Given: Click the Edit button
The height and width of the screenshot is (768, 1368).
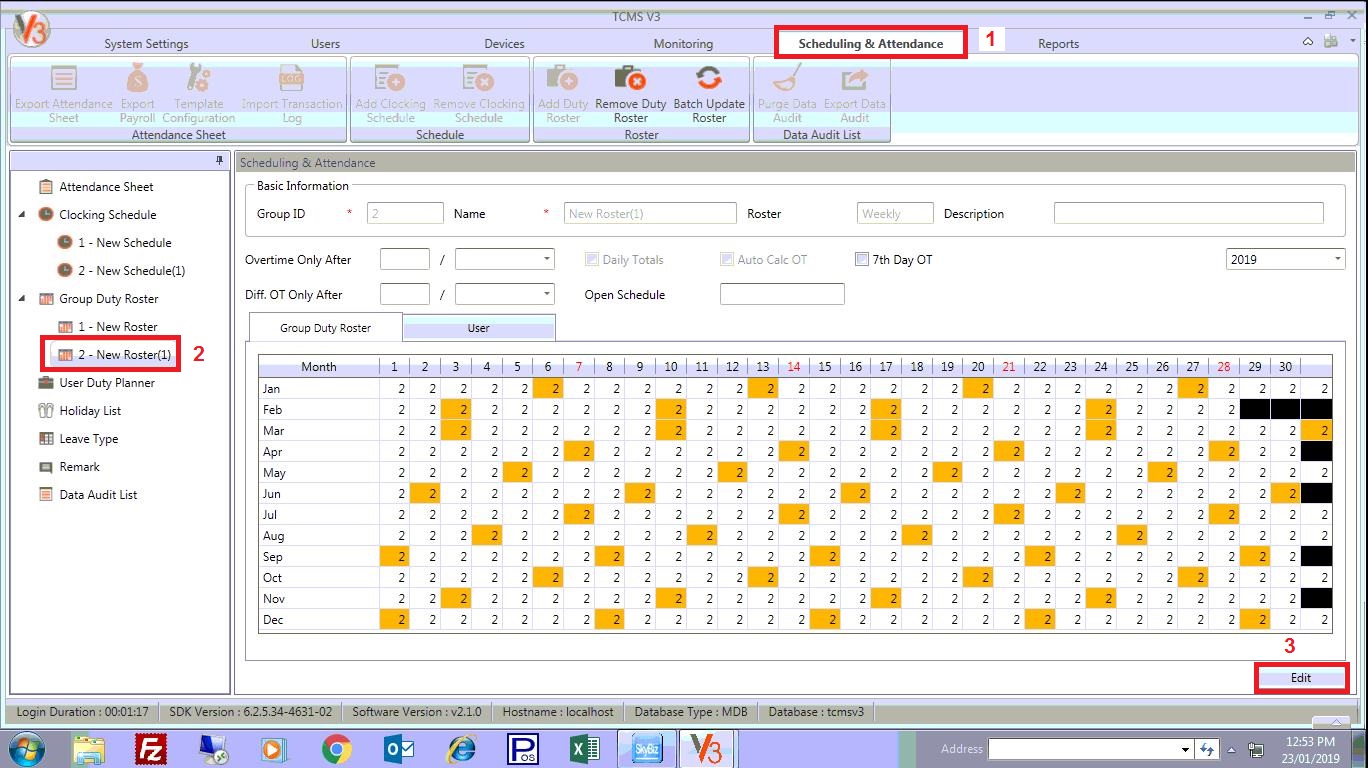Looking at the screenshot, I should pyautogui.click(x=1300, y=677).
